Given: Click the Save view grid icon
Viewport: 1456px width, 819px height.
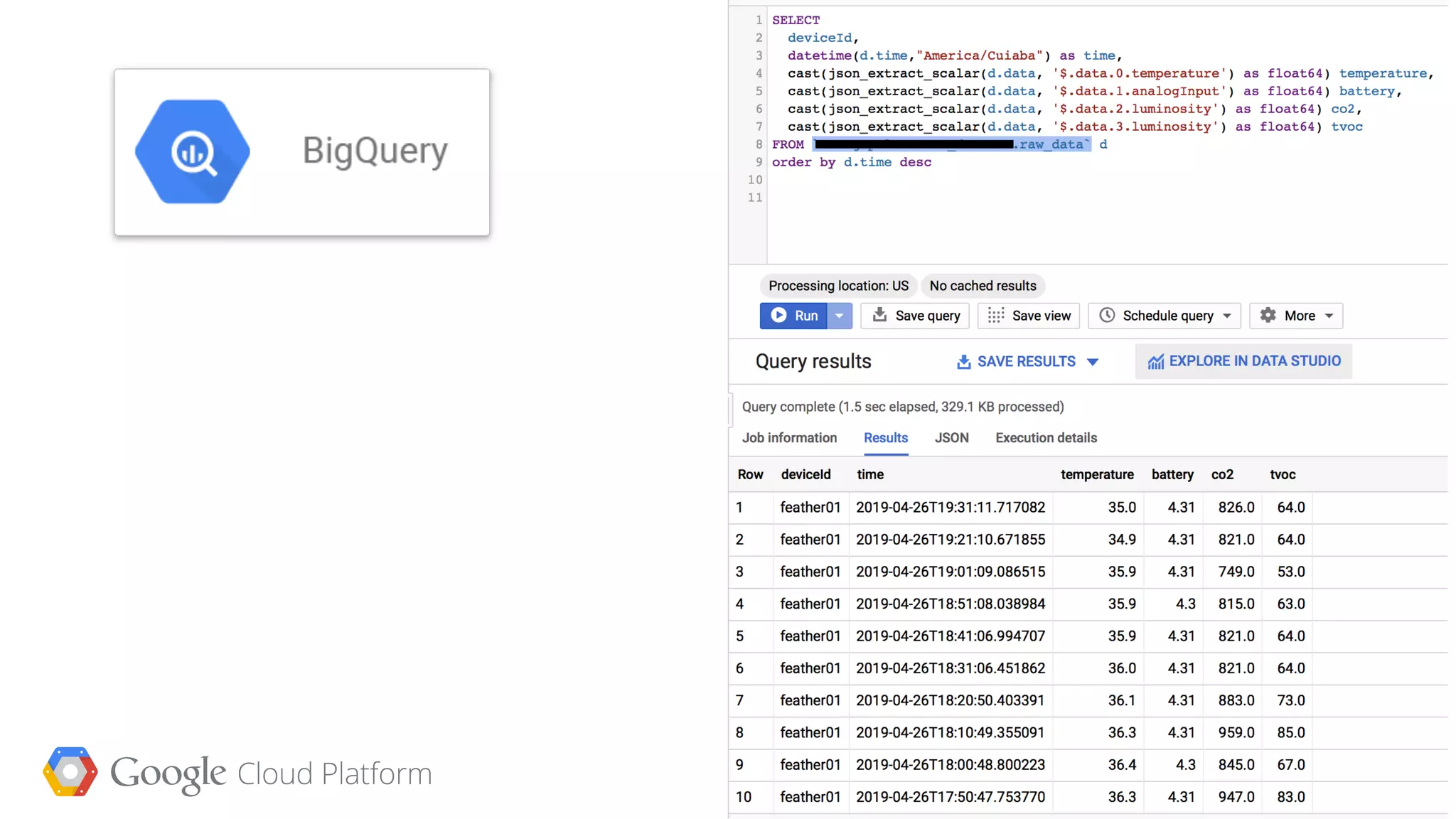Looking at the screenshot, I should pyautogui.click(x=995, y=316).
